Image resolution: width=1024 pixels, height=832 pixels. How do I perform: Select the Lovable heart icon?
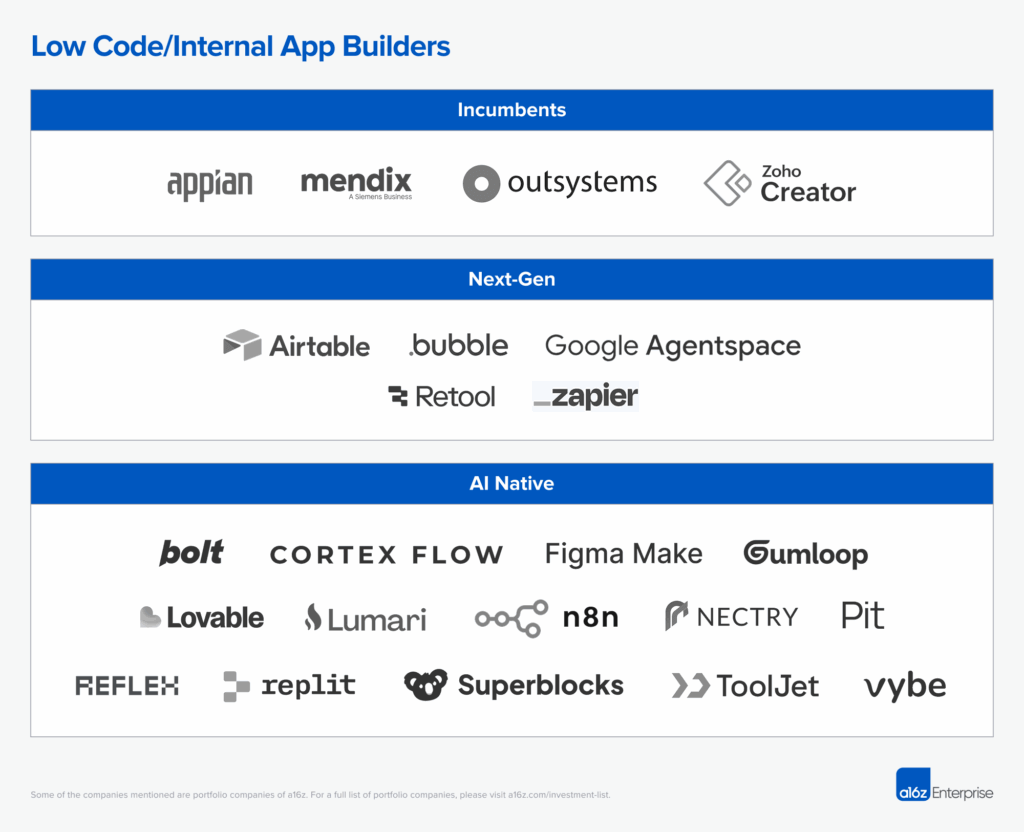click(x=149, y=617)
